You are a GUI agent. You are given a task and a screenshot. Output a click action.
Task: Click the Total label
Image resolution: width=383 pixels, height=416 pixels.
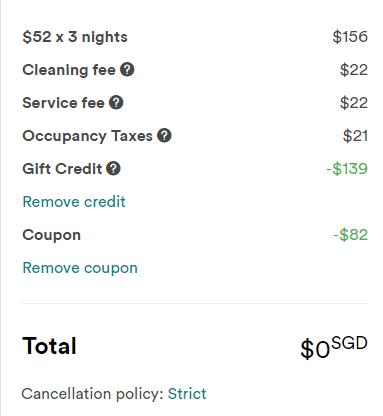[x=49, y=346]
